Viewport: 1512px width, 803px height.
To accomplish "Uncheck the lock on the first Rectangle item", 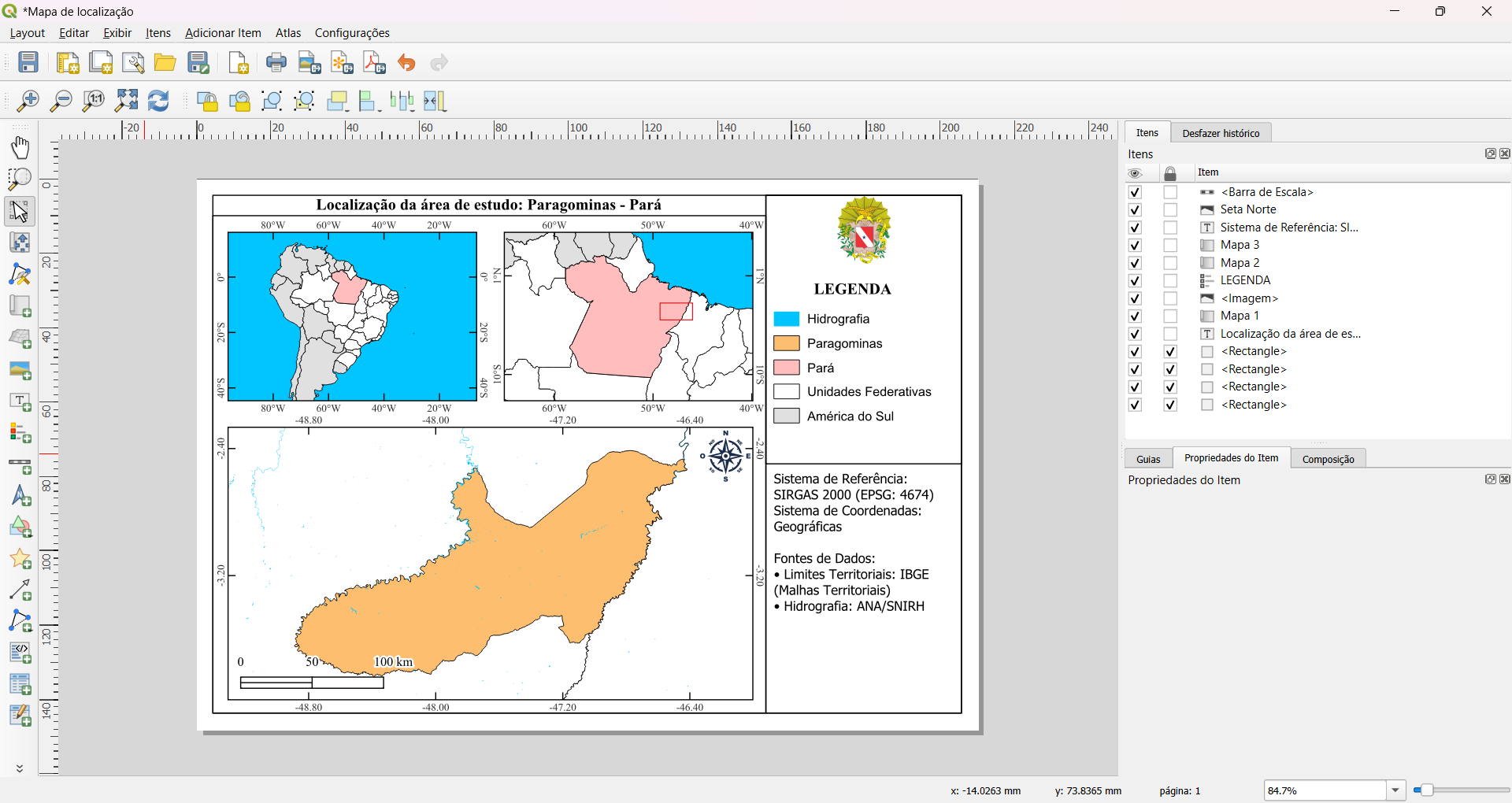I will pos(1171,351).
